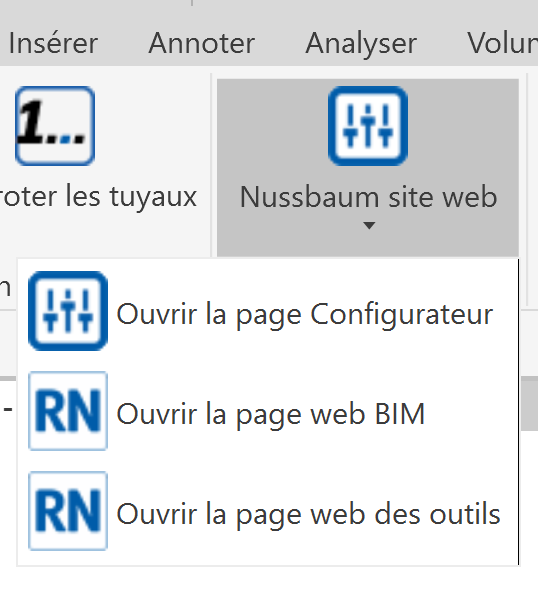Click the Nussbaum site web sliders icon
This screenshot has width=538, height=590.
click(x=368, y=126)
